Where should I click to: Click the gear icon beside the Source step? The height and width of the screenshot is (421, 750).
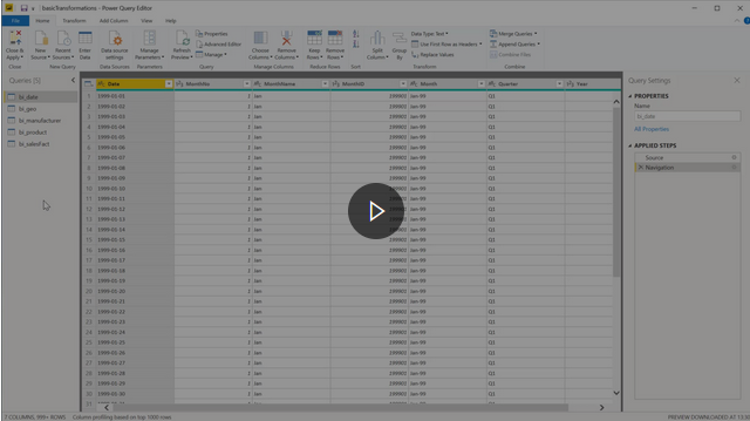click(735, 157)
